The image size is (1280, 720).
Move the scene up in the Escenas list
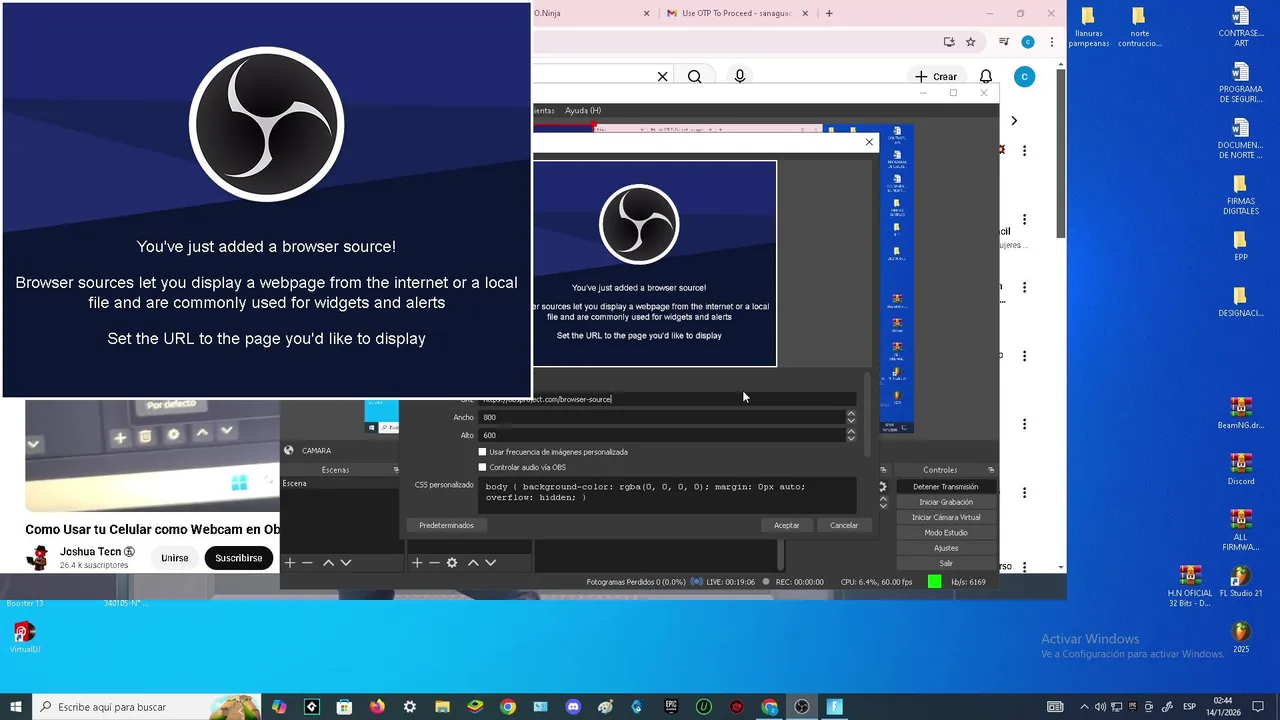click(x=328, y=563)
